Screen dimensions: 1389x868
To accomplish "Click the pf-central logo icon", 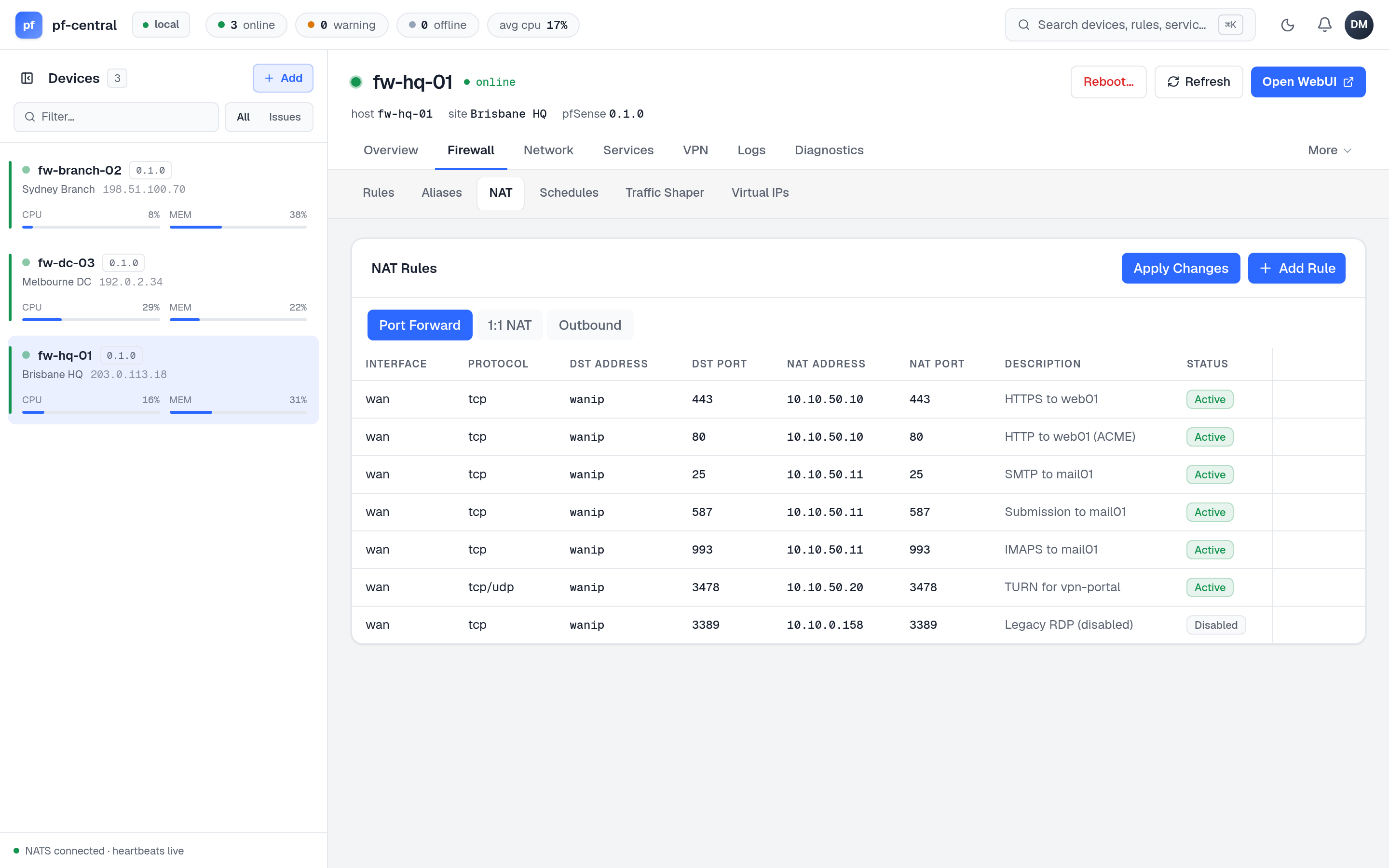I will (x=29, y=25).
